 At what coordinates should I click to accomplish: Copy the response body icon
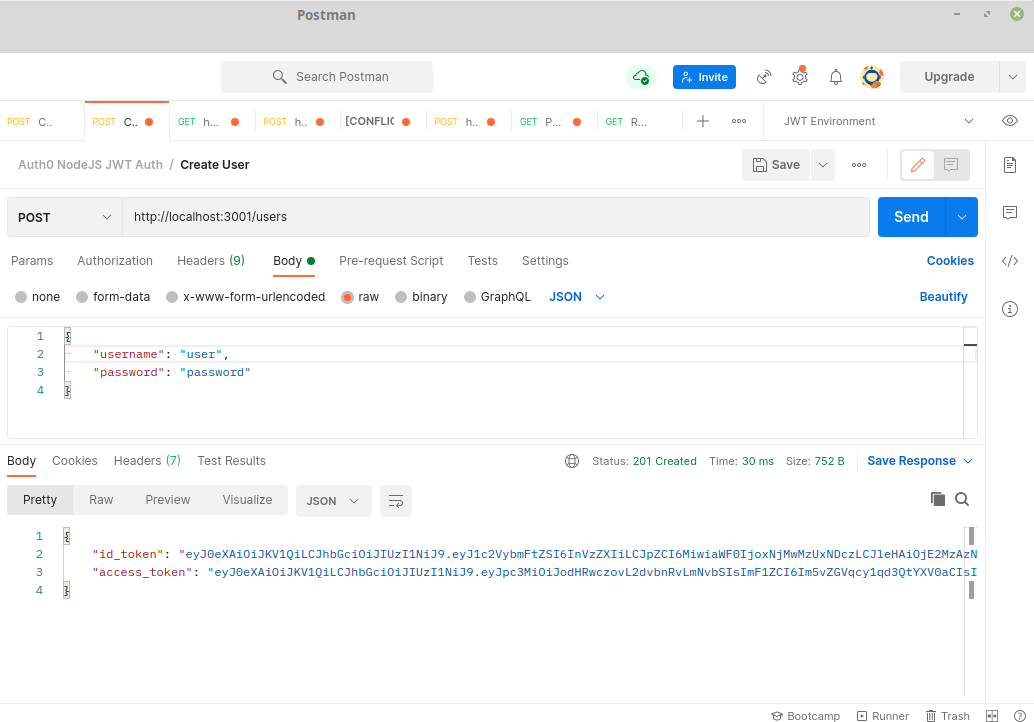click(x=938, y=499)
